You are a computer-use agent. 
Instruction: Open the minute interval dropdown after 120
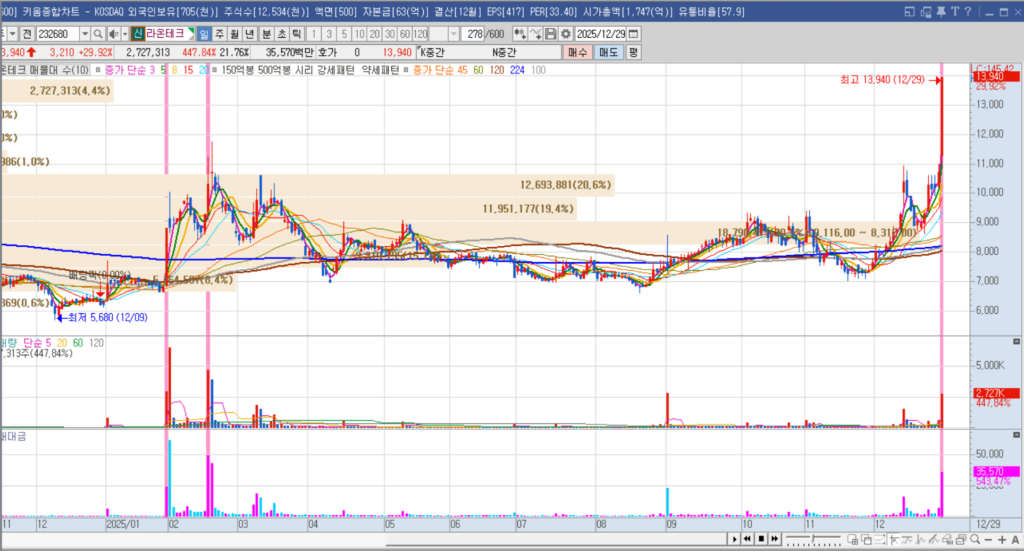[x=454, y=34]
